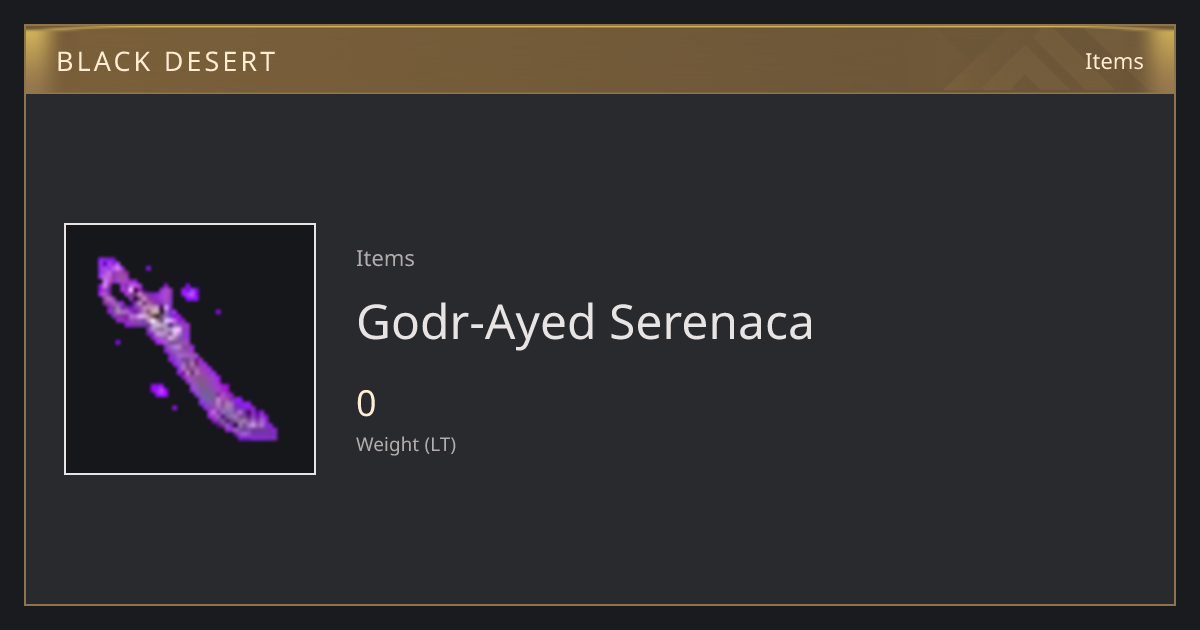The width and height of the screenshot is (1200, 630).
Task: Open the Items category above the title
Action: click(x=385, y=258)
